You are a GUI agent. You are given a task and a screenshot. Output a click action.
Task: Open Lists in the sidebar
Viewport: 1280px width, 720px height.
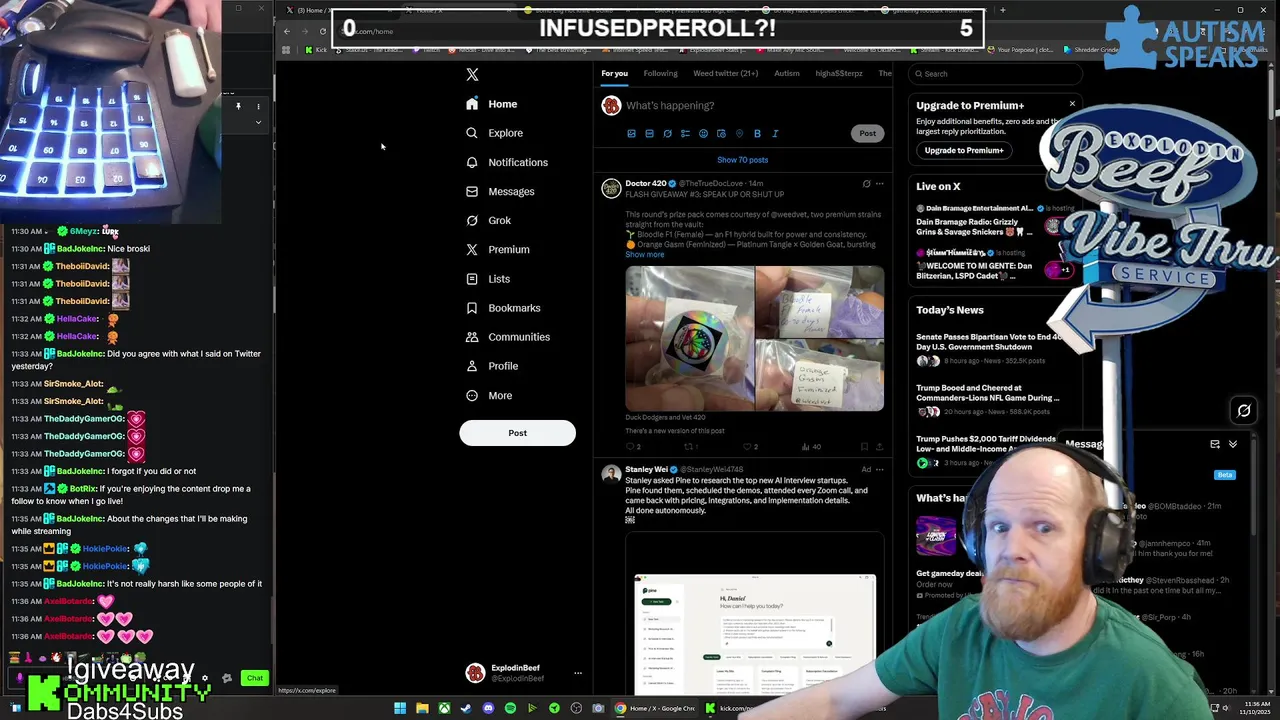(x=488, y=279)
